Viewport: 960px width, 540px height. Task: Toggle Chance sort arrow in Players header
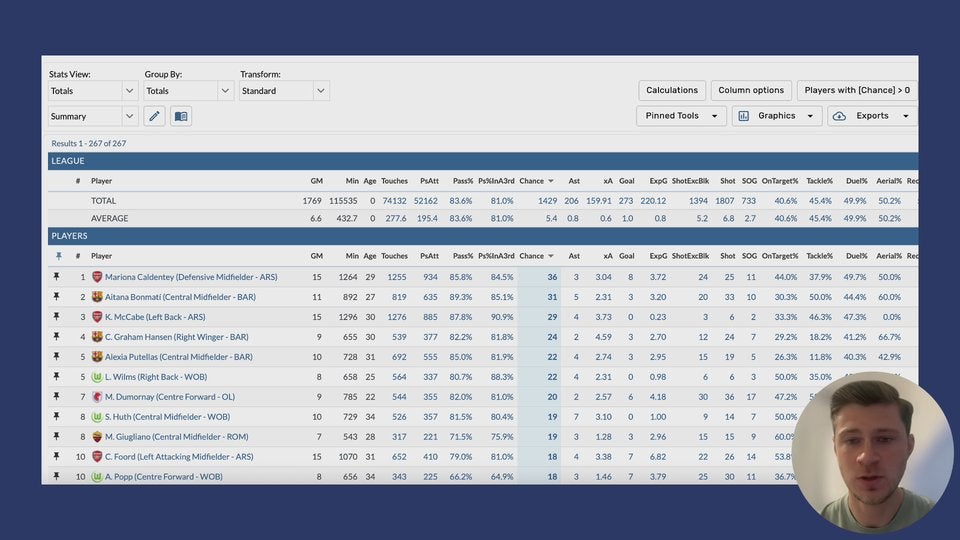pyautogui.click(x=550, y=256)
